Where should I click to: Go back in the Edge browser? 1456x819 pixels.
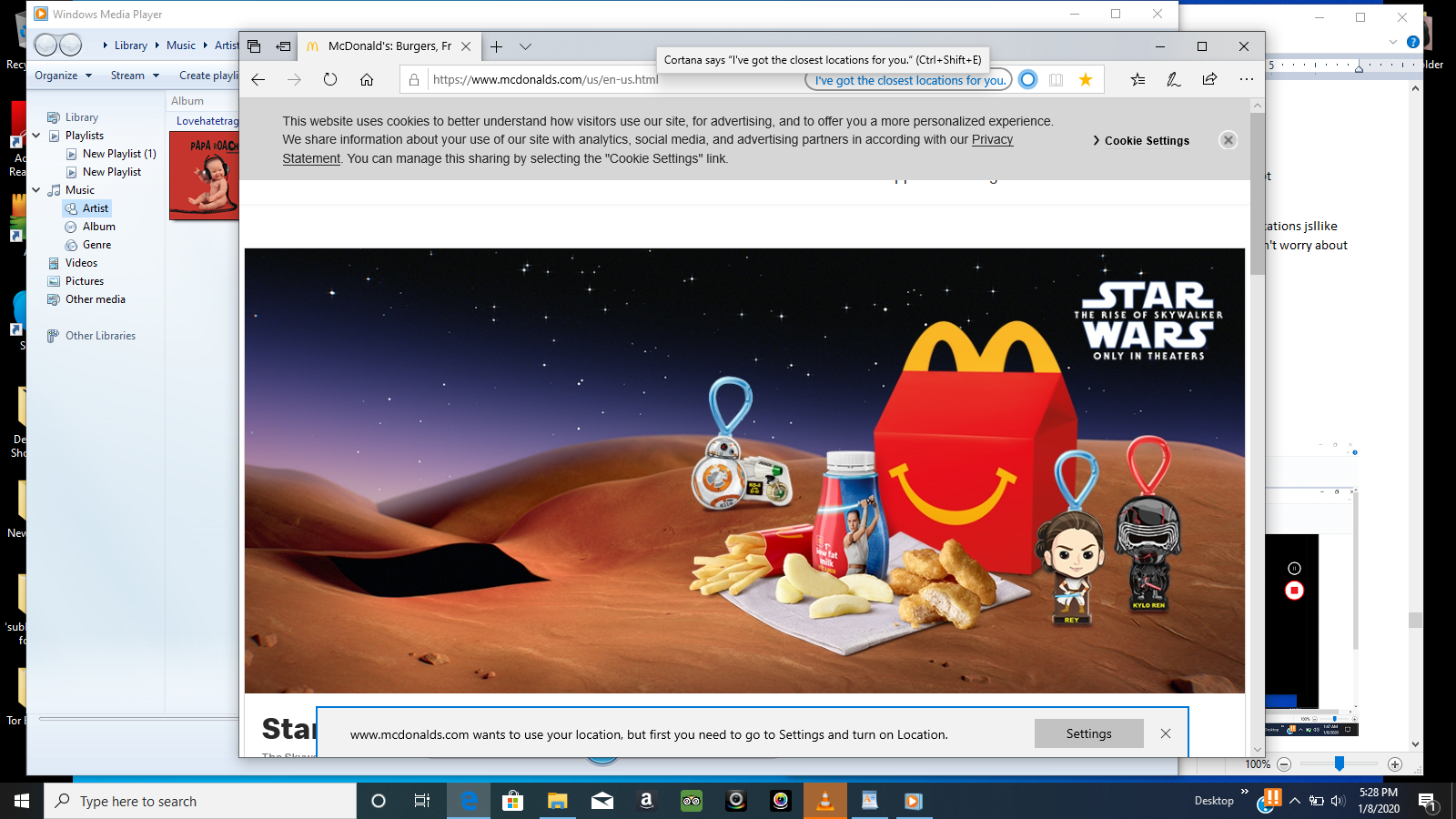click(258, 80)
